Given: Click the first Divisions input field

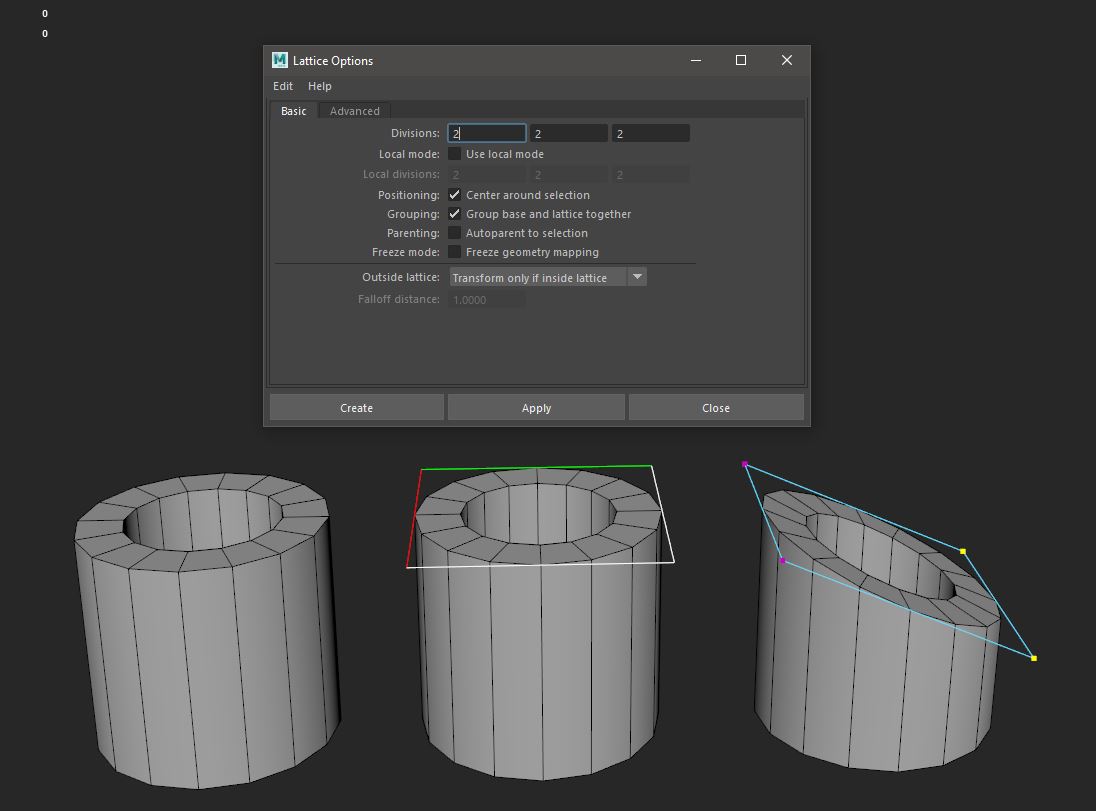Looking at the screenshot, I should pos(486,132).
